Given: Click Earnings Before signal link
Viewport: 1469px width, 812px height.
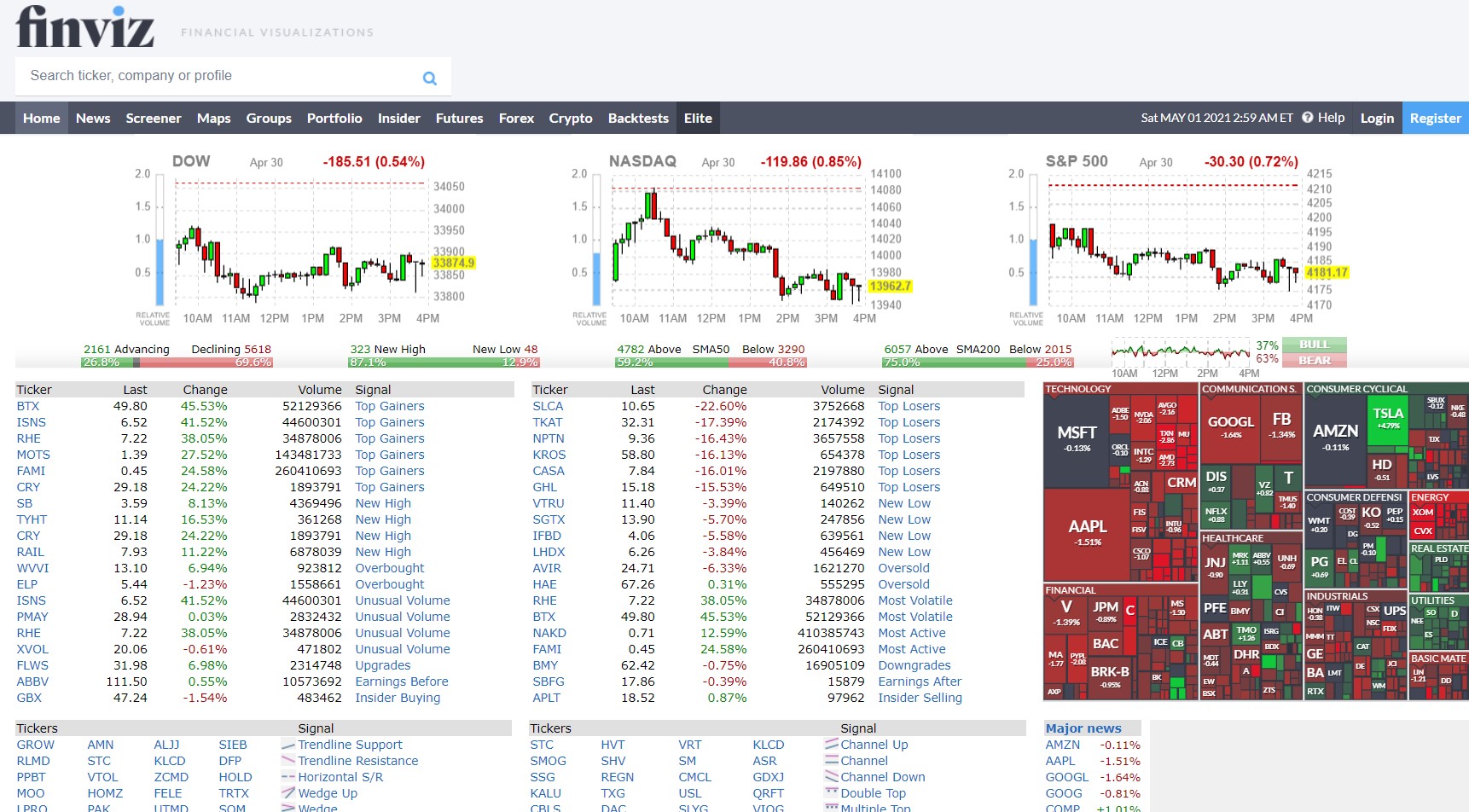Looking at the screenshot, I should (402, 681).
